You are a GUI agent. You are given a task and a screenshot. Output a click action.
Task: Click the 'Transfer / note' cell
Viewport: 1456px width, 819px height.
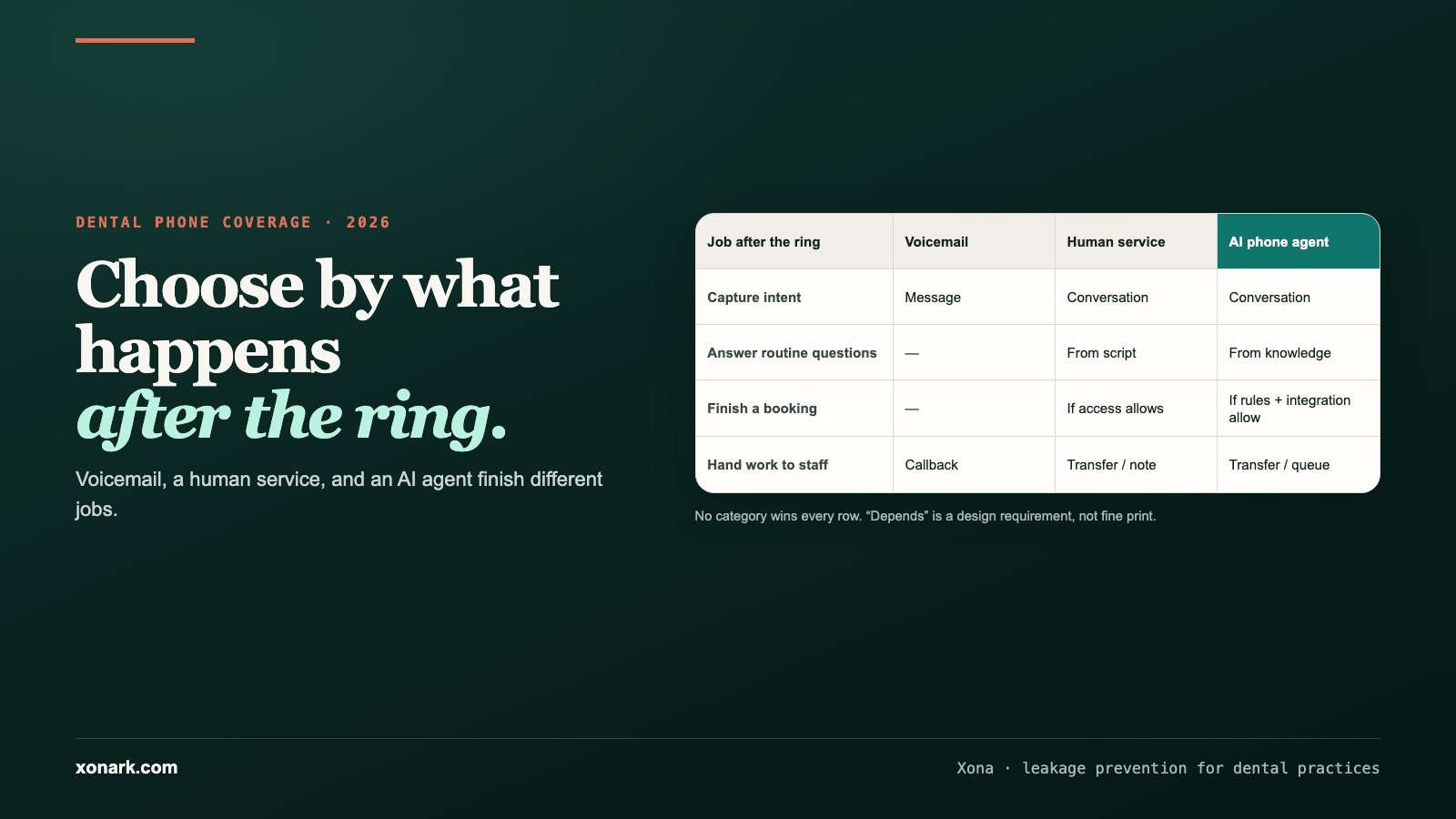[1136, 465]
